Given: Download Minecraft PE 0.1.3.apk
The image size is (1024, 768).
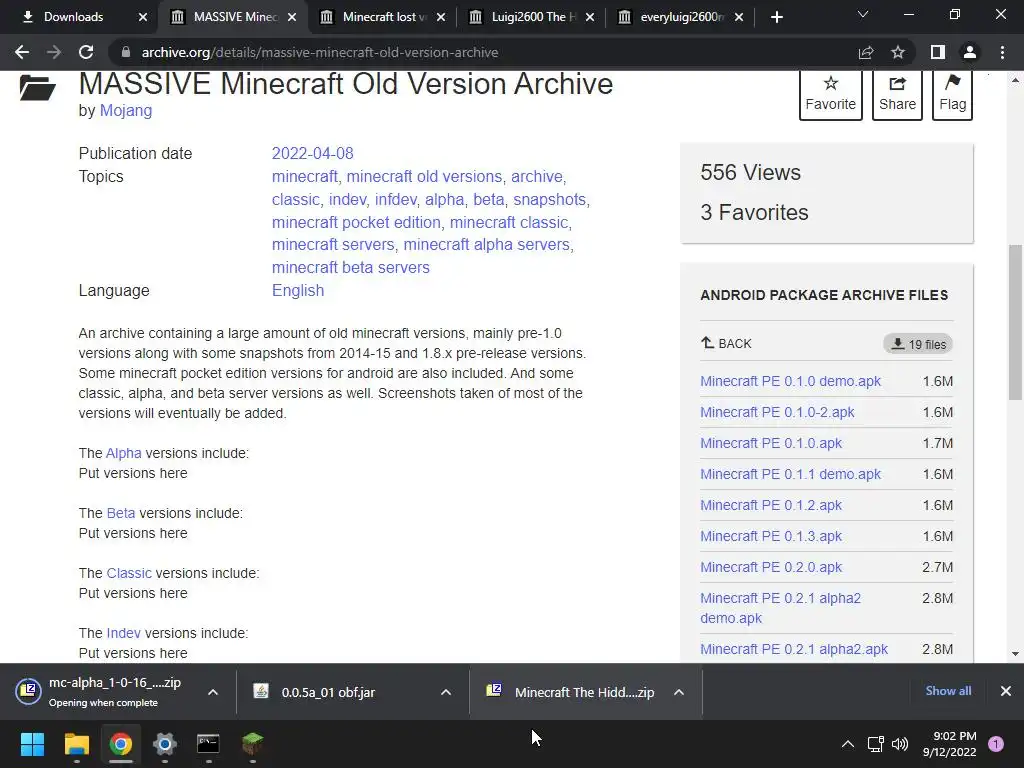Looking at the screenshot, I should click(x=771, y=536).
